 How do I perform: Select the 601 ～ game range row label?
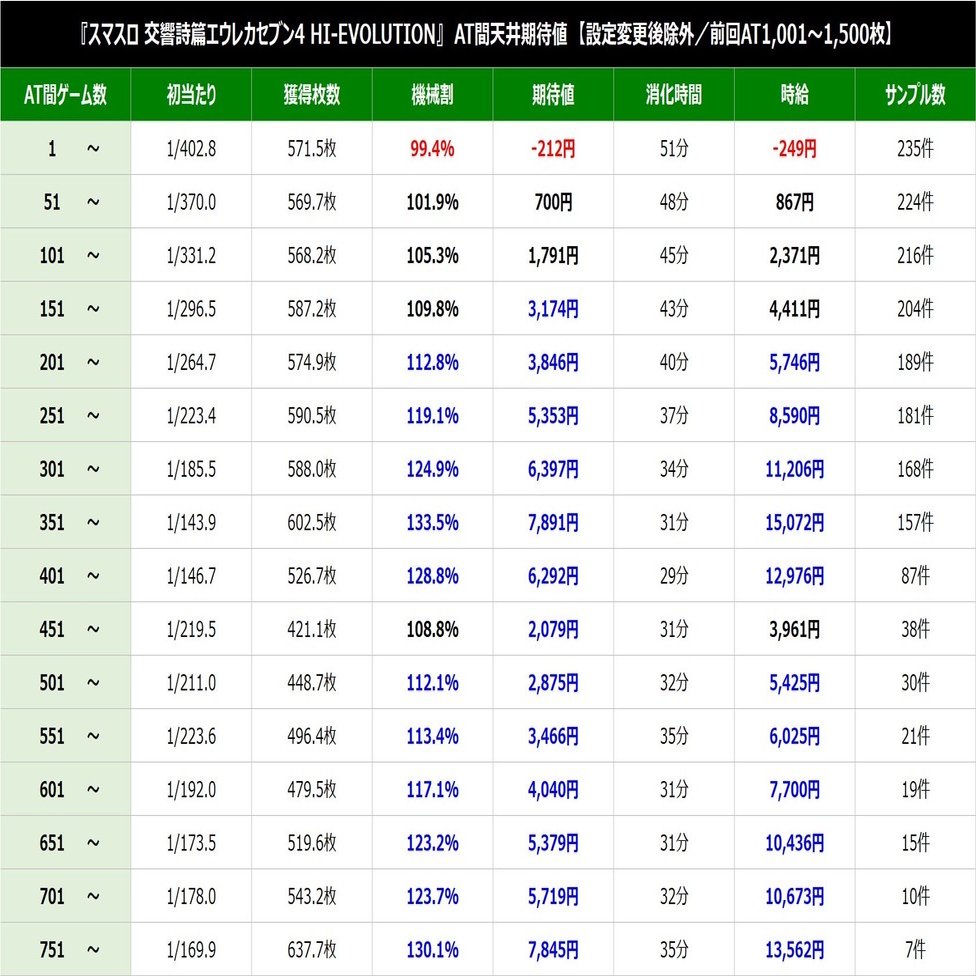pyautogui.click(x=65, y=789)
